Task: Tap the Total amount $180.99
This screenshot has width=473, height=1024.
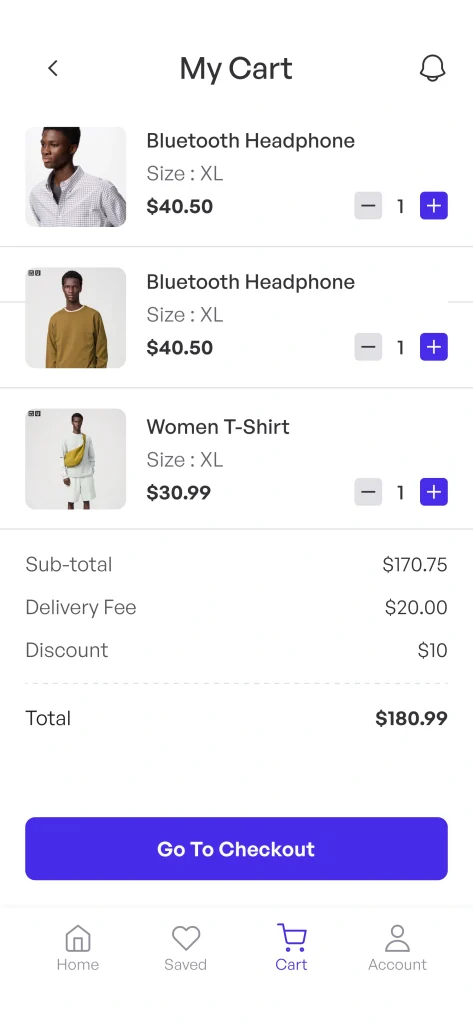Action: pos(412,719)
